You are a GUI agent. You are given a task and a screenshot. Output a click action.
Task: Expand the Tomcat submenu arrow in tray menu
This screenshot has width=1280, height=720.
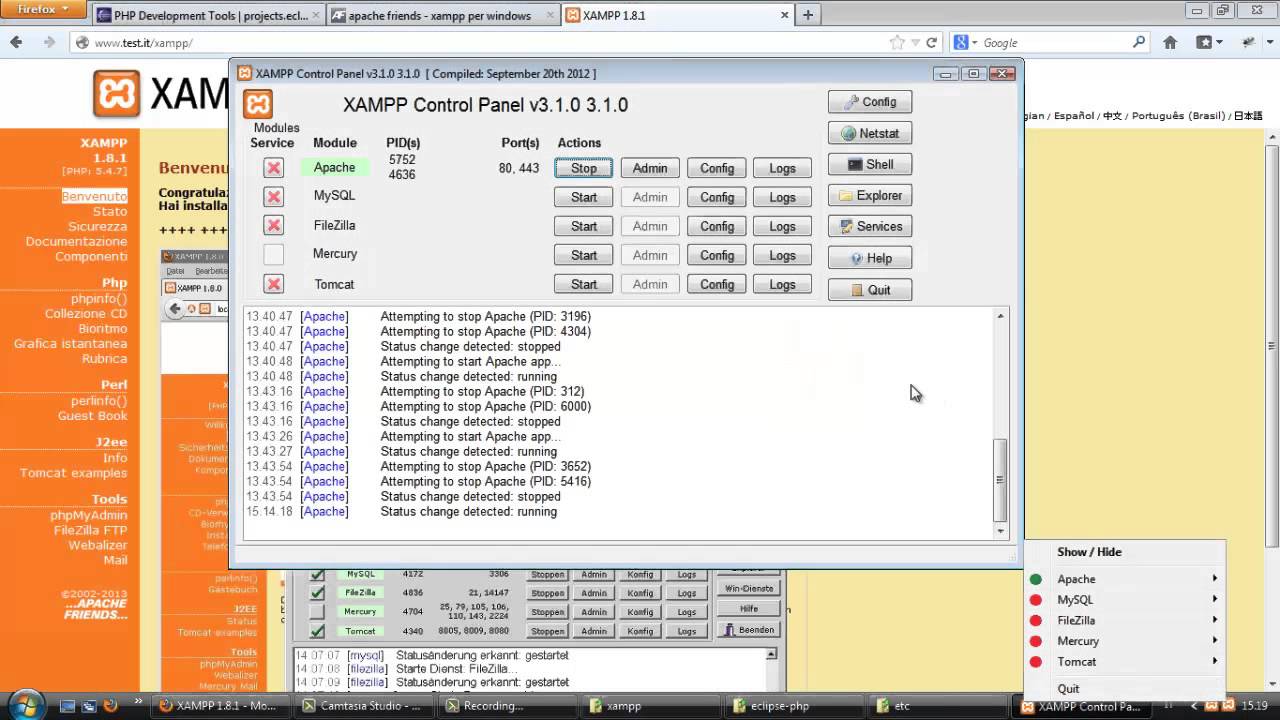point(1215,662)
